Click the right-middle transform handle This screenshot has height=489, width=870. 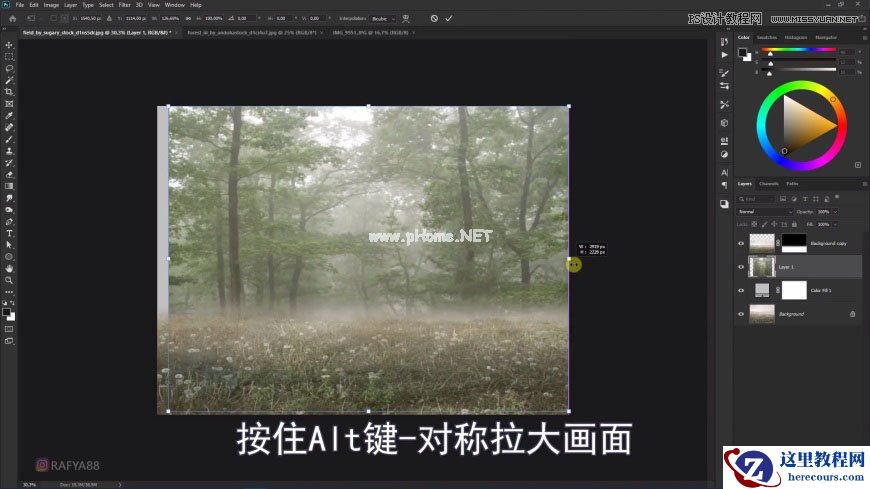pyautogui.click(x=569, y=259)
